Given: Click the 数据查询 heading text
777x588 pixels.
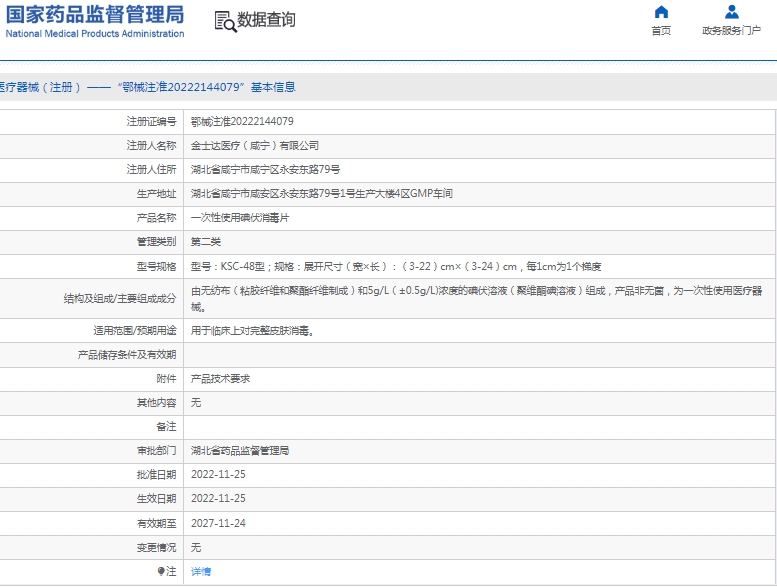Looking at the screenshot, I should point(266,20).
